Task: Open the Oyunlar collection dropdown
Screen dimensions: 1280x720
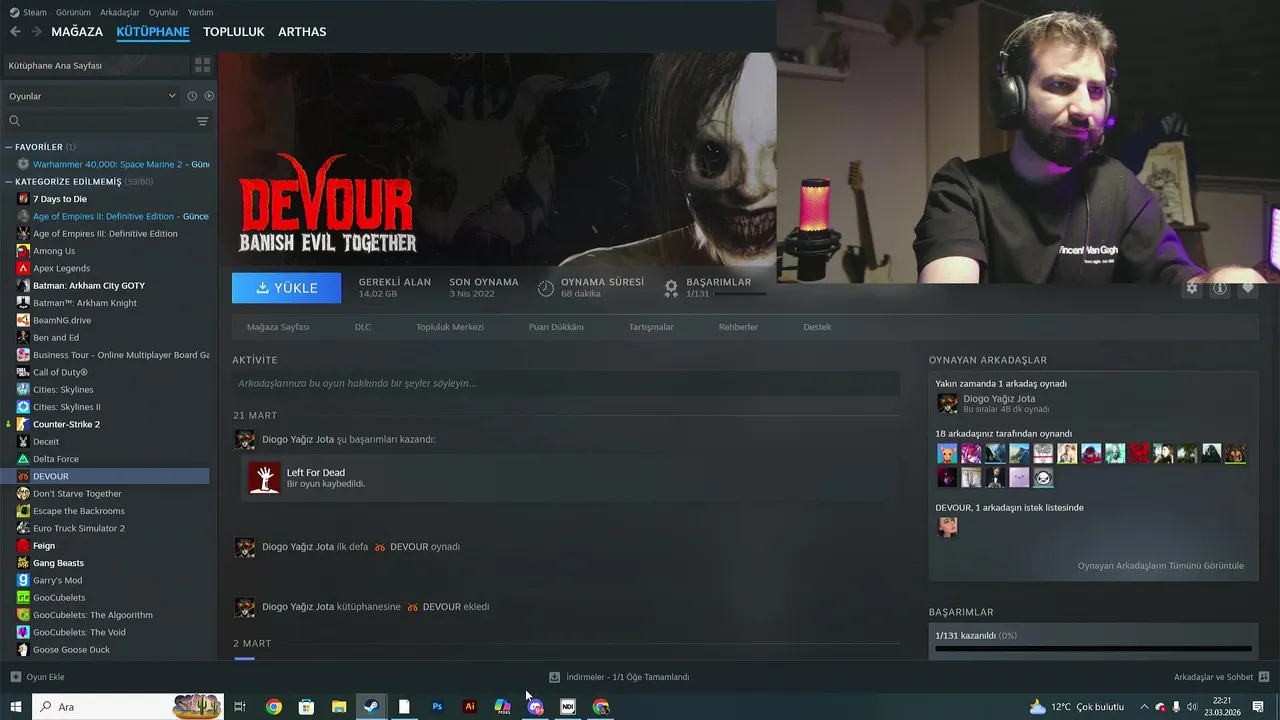Action: pos(92,96)
